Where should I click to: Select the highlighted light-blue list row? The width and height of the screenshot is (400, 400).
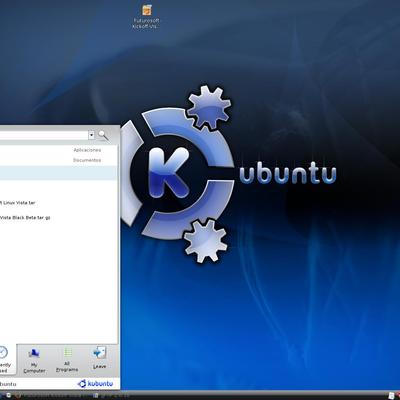pos(58,173)
